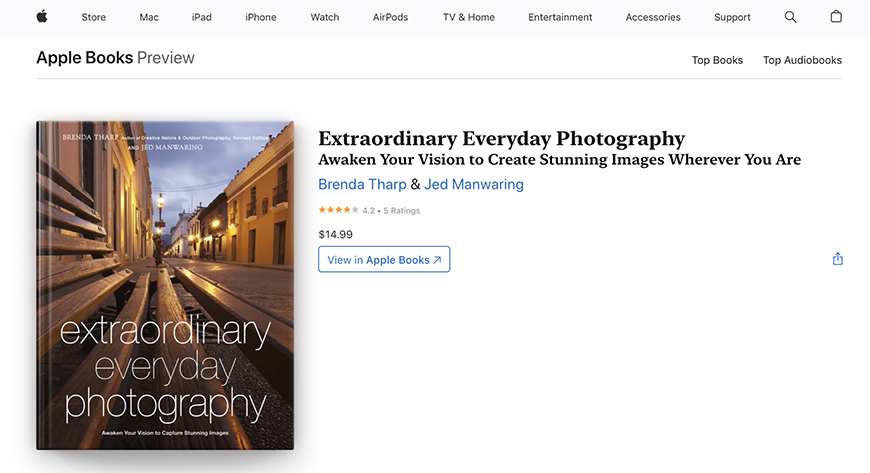Open author Jed Manwaring's page

tap(474, 184)
